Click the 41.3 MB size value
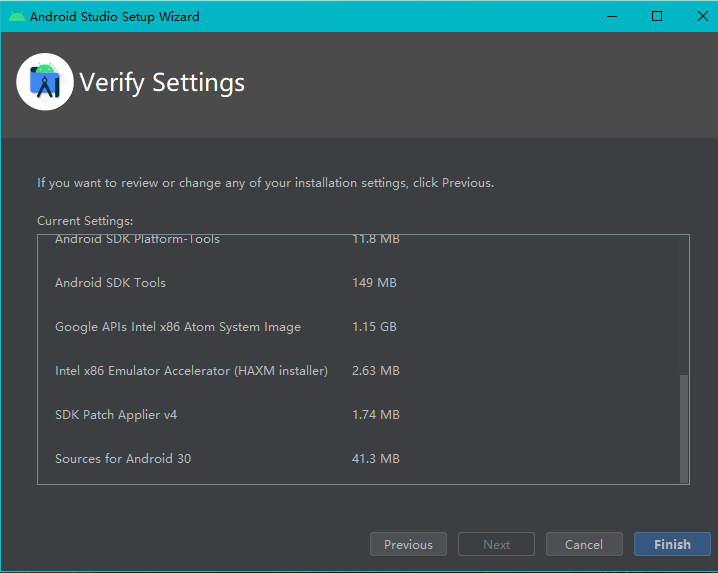The width and height of the screenshot is (718, 573). (375, 458)
